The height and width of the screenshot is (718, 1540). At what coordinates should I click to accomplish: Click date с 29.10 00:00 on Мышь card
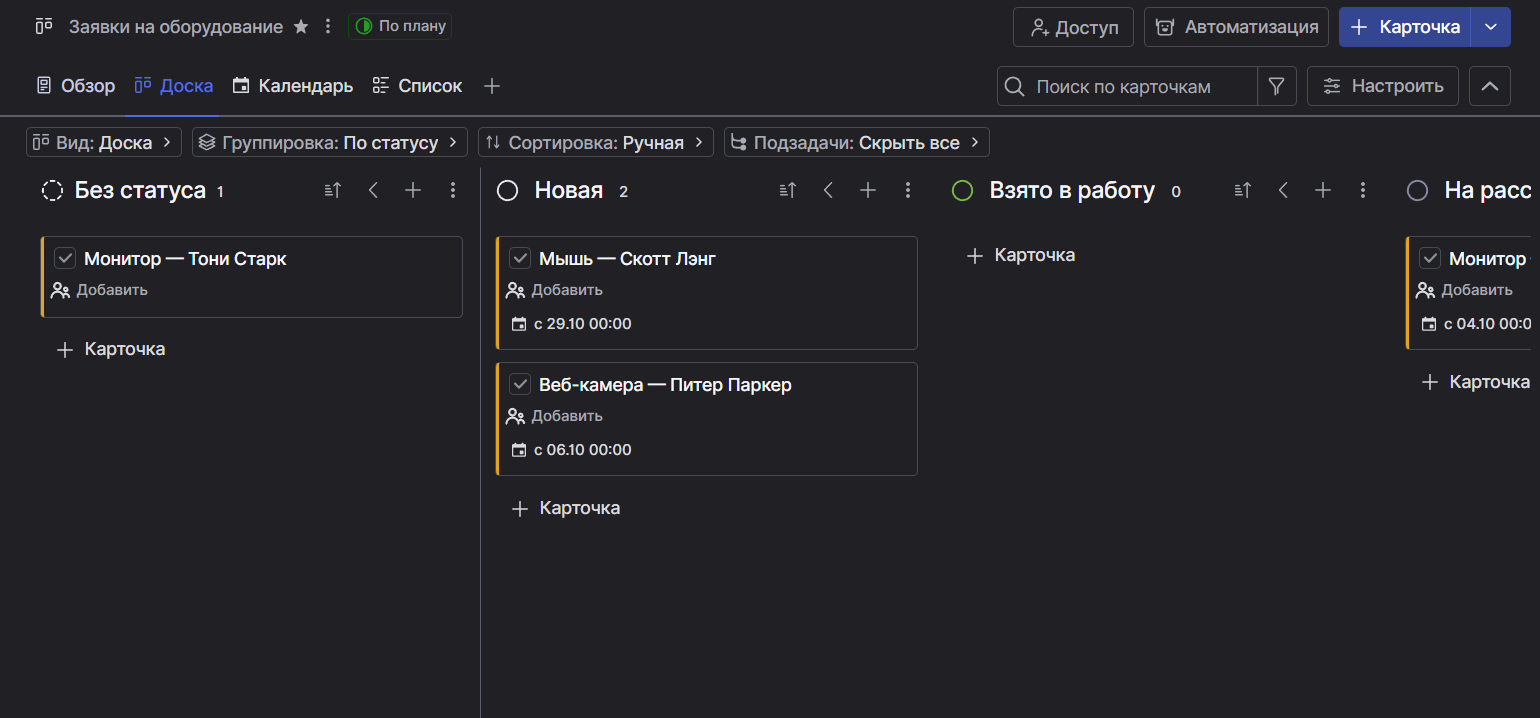[571, 324]
